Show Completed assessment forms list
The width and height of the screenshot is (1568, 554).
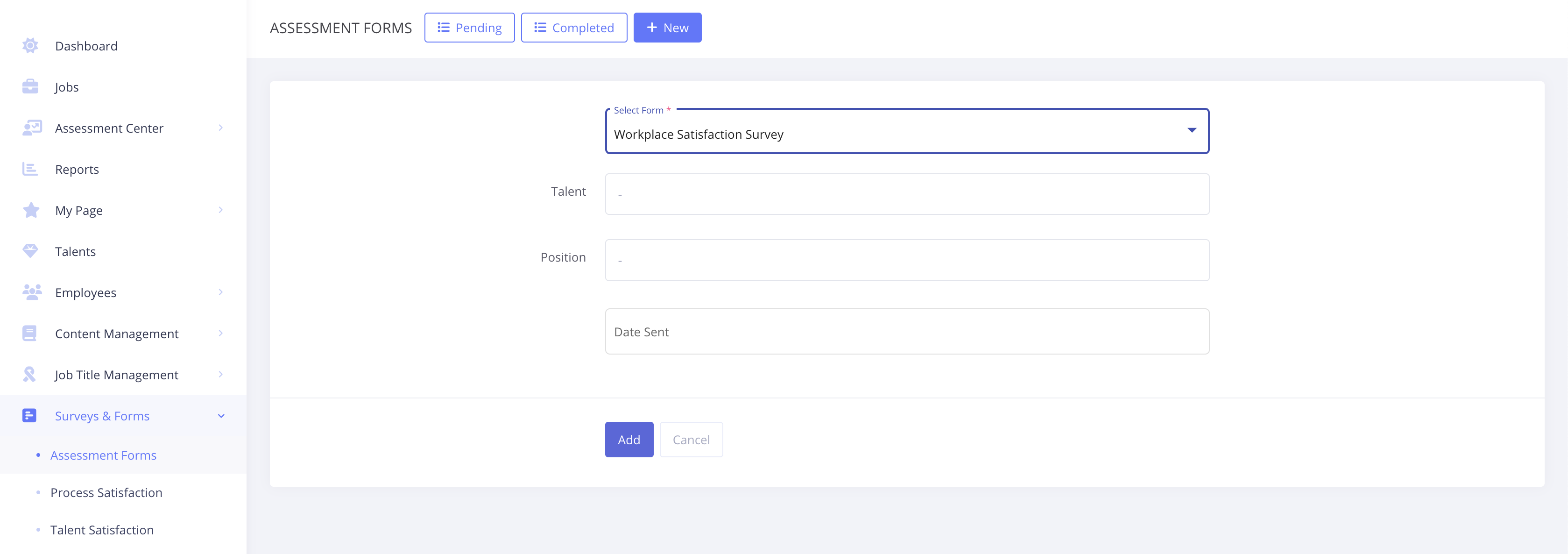[x=573, y=28]
